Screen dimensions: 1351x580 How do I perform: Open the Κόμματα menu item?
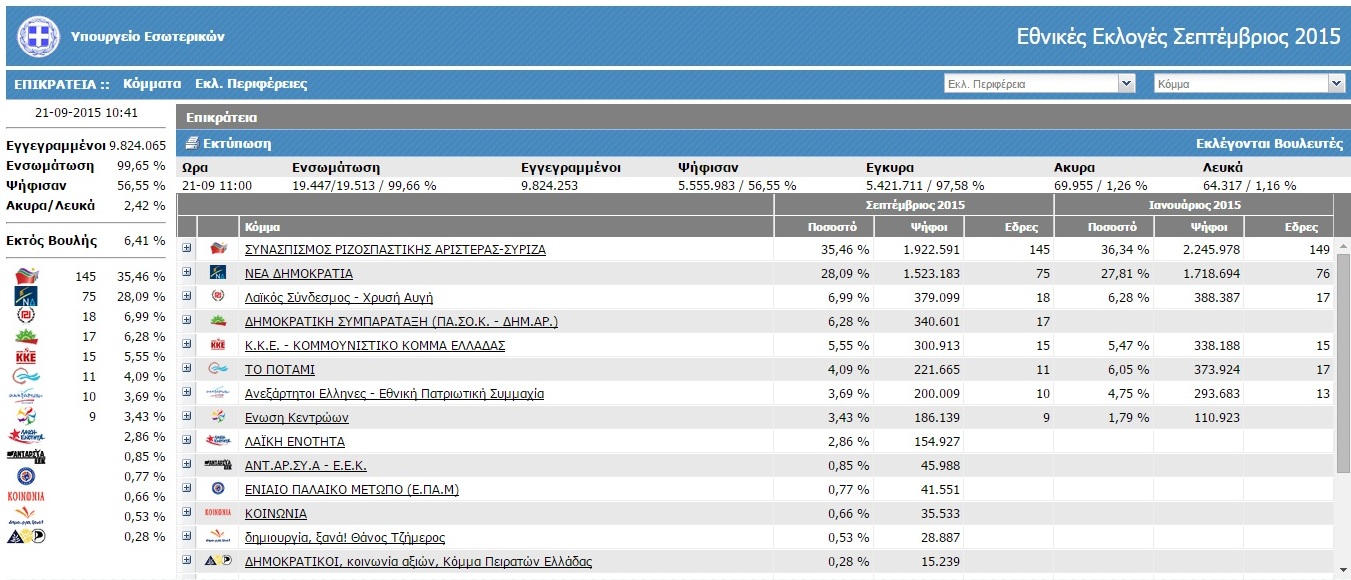[x=152, y=84]
